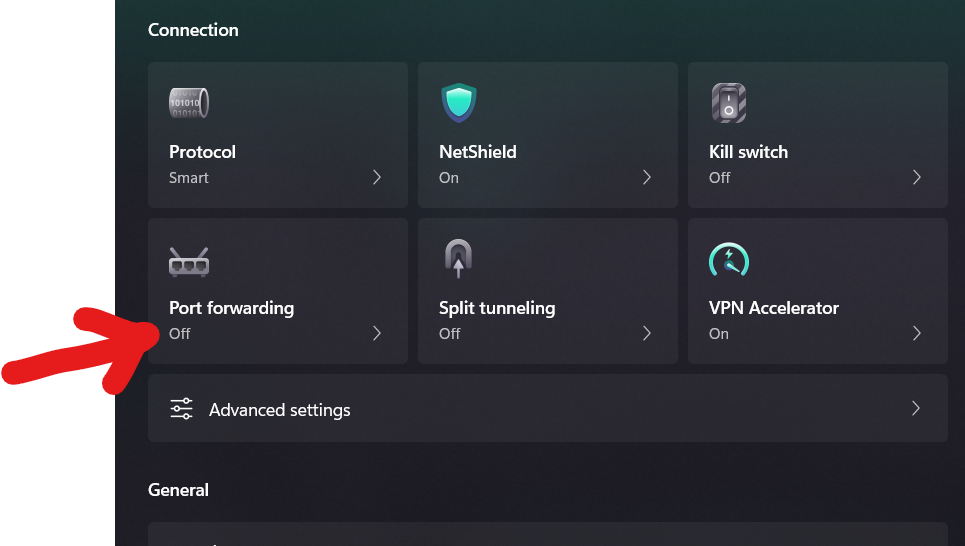
Task: Expand the NetShield chevron arrow
Action: [647, 177]
